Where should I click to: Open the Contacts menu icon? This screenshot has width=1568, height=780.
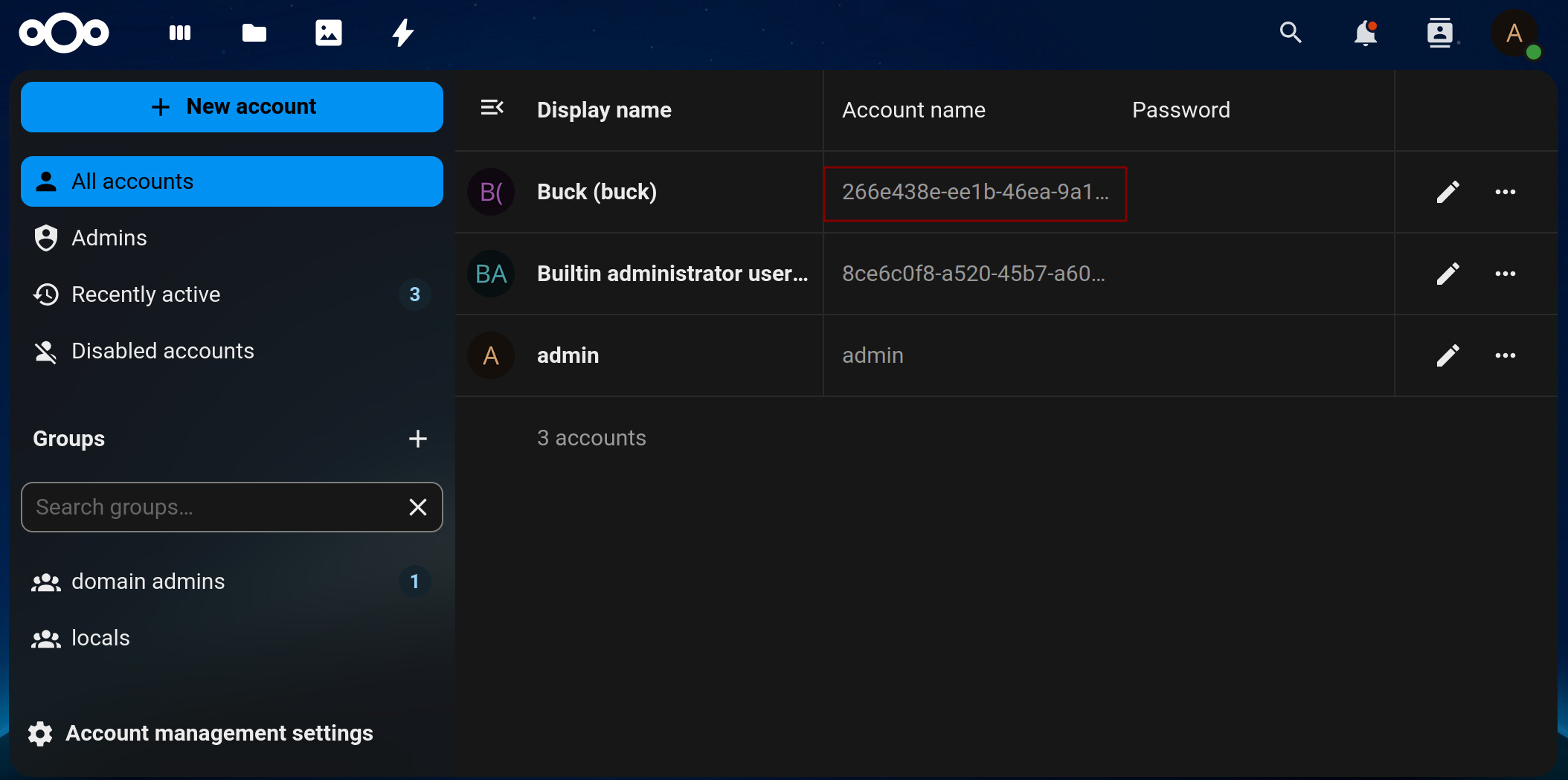pyautogui.click(x=1439, y=33)
